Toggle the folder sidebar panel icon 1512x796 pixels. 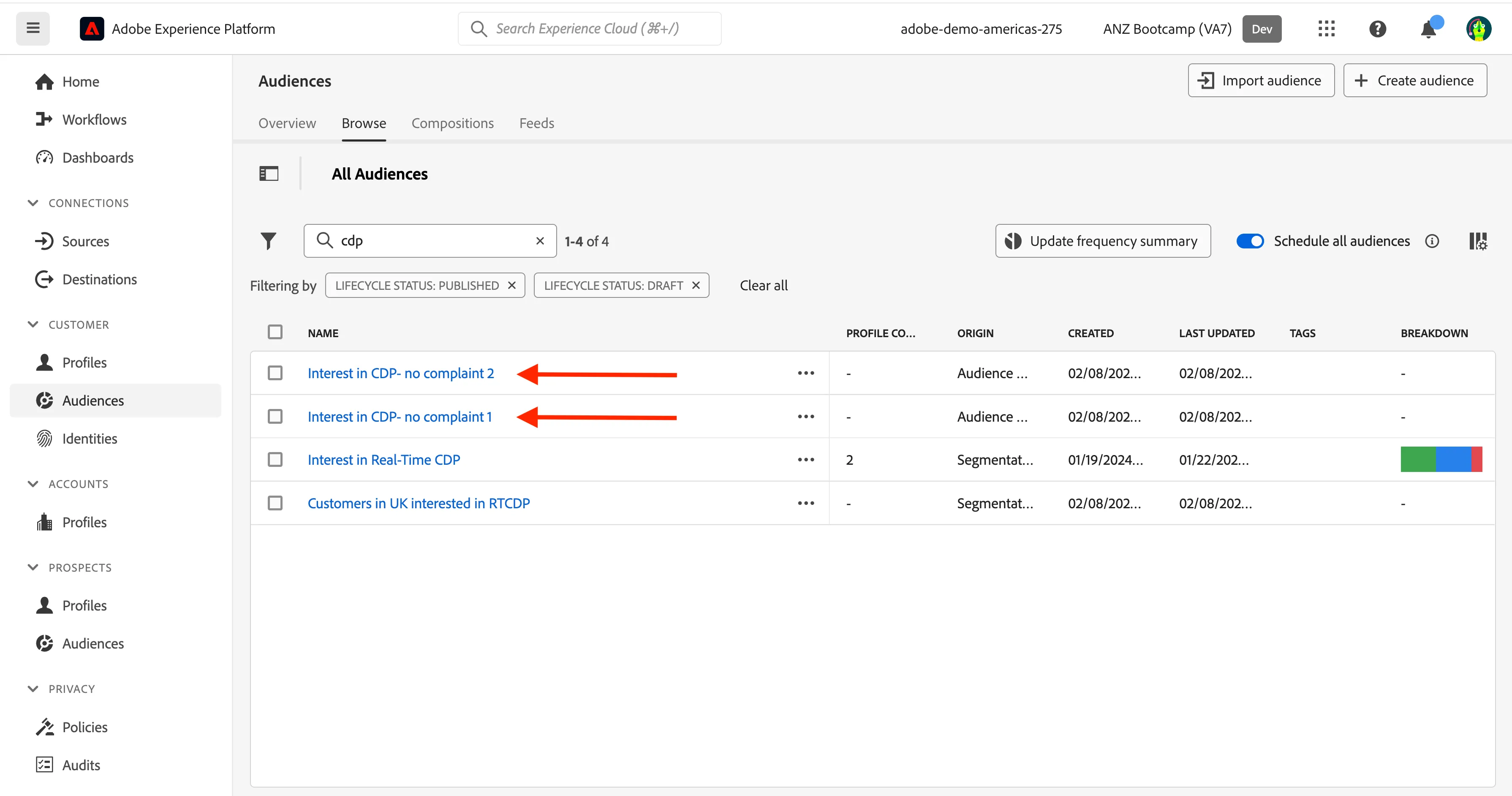tap(269, 174)
